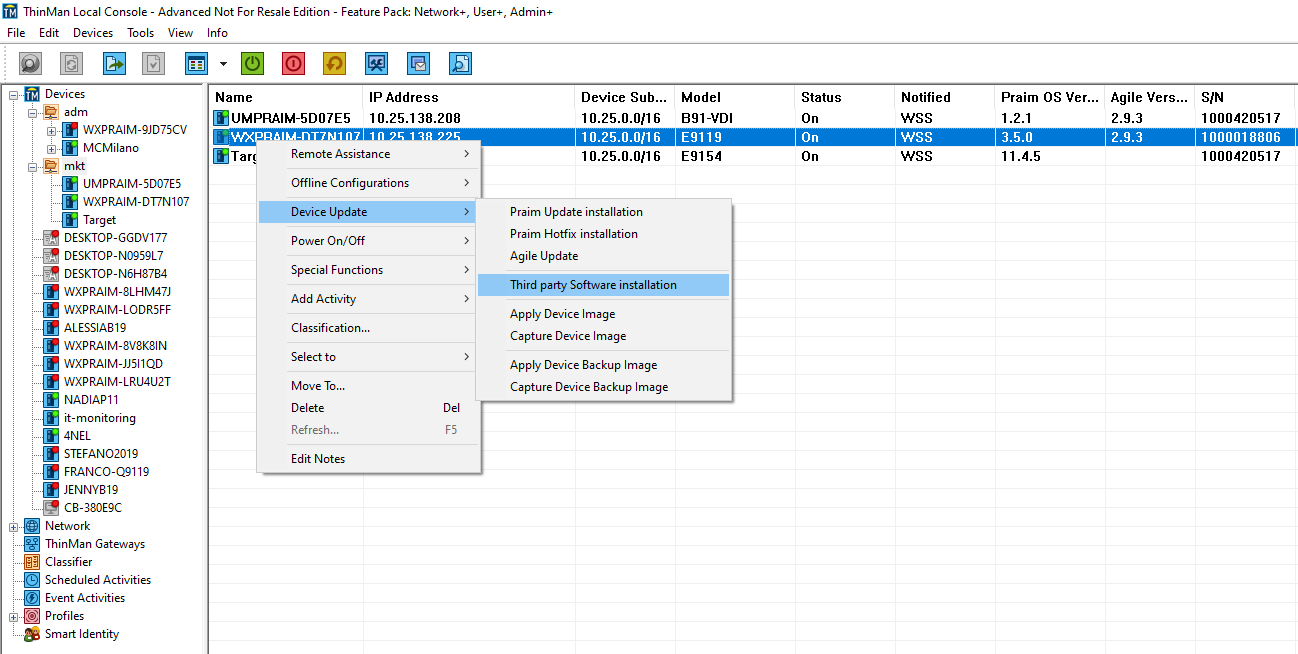Screen dimensions: 1298x654
Task: Open the View menu
Action: (181, 33)
